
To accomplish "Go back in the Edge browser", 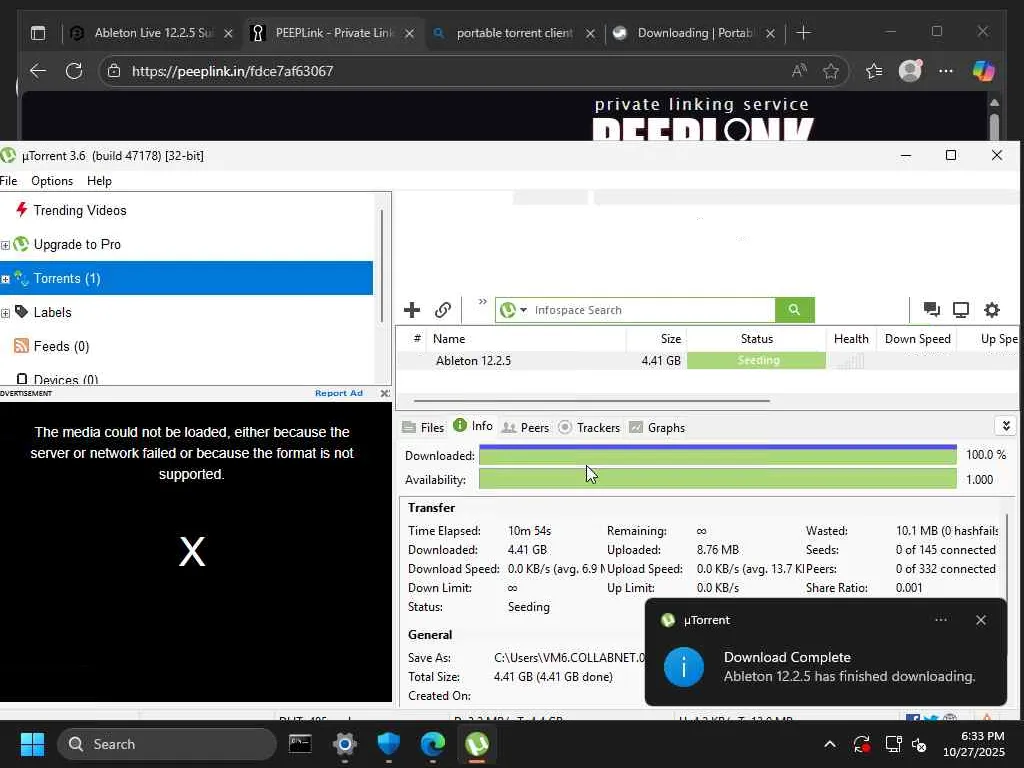I will tap(38, 71).
